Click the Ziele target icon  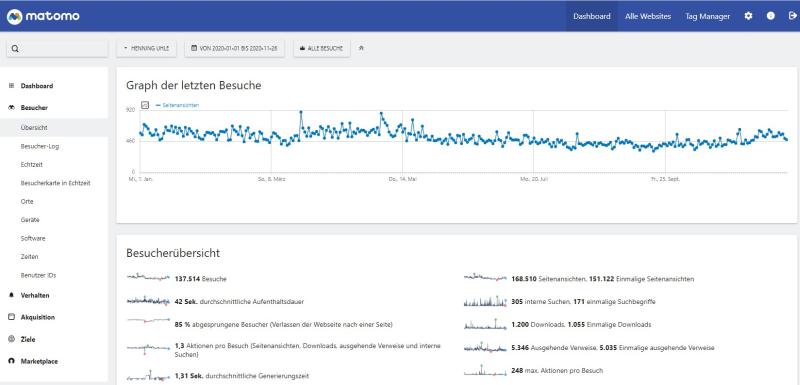click(11, 339)
